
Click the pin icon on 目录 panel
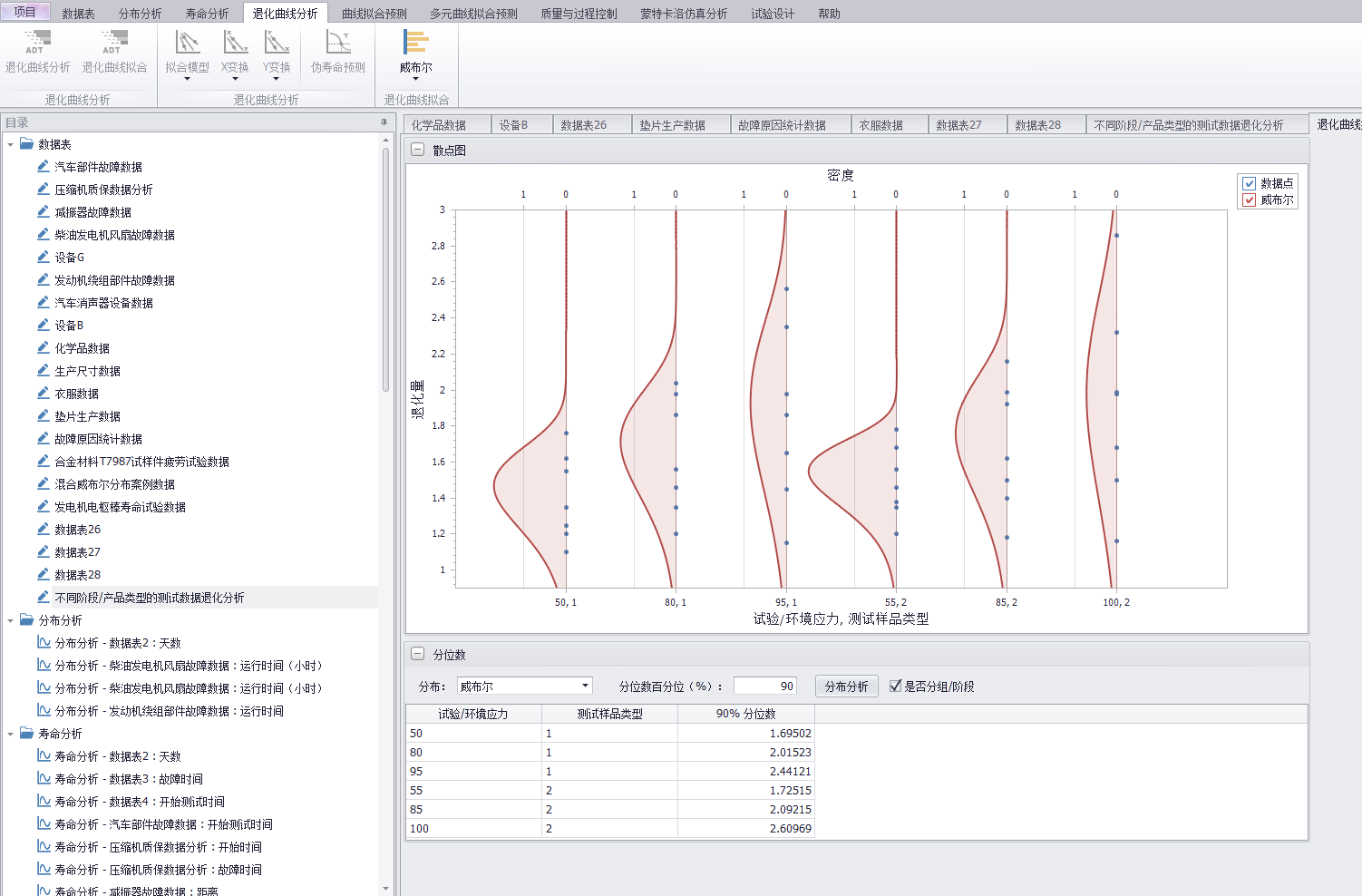pos(384,122)
